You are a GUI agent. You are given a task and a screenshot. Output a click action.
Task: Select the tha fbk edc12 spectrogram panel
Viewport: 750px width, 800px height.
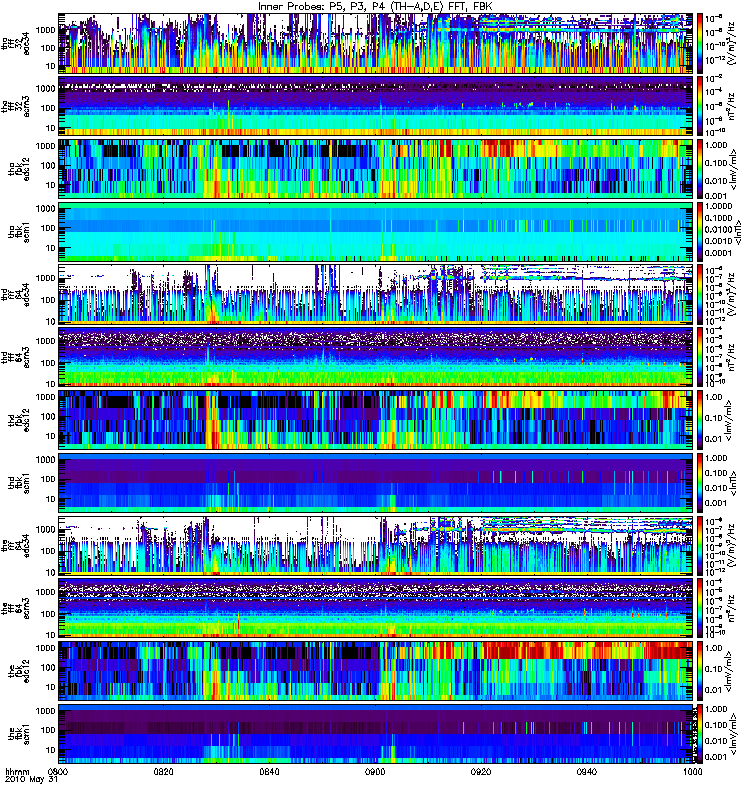click(376, 169)
